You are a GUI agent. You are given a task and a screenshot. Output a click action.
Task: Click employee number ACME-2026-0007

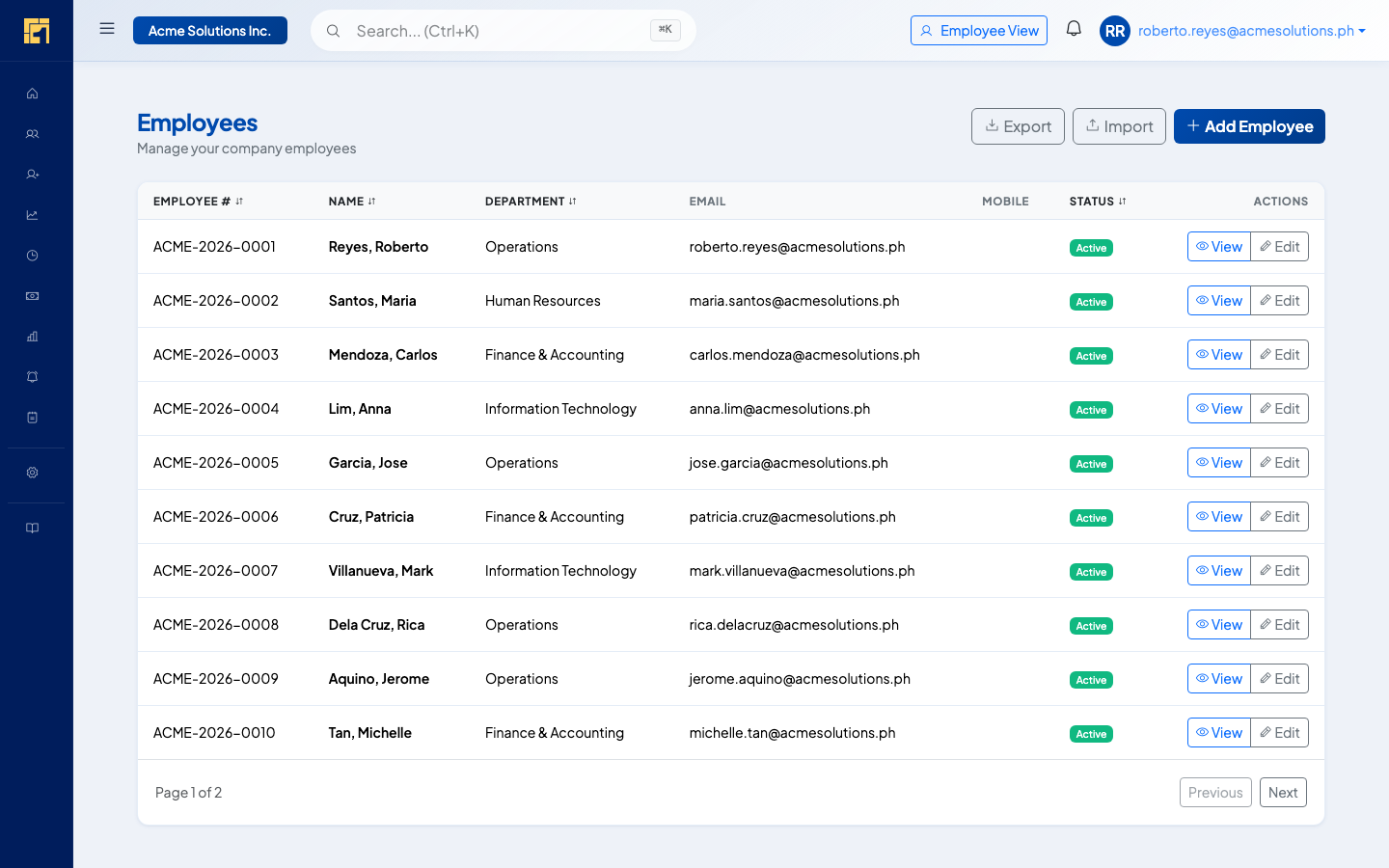tap(215, 571)
